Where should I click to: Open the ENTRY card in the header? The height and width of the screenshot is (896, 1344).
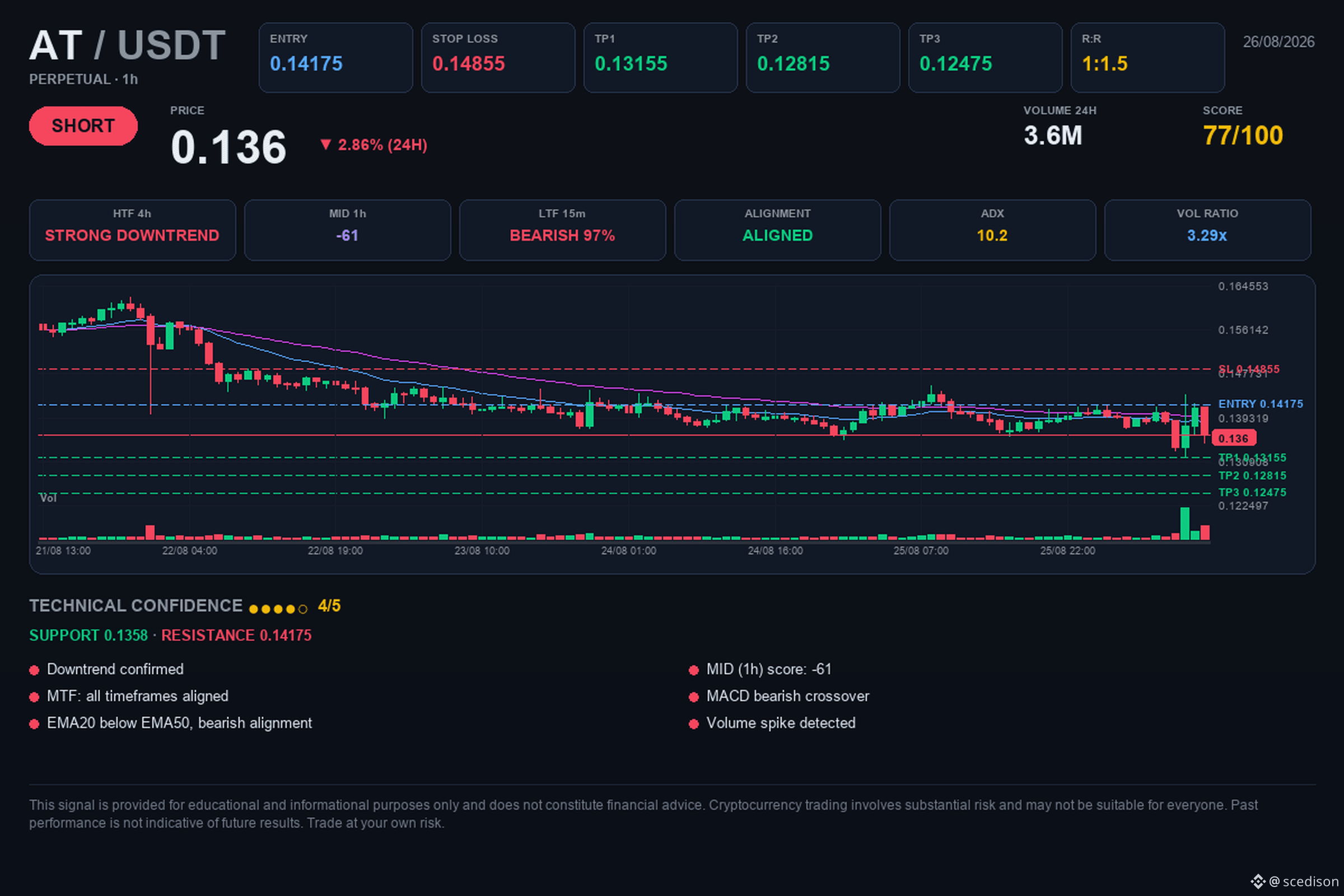tap(335, 58)
